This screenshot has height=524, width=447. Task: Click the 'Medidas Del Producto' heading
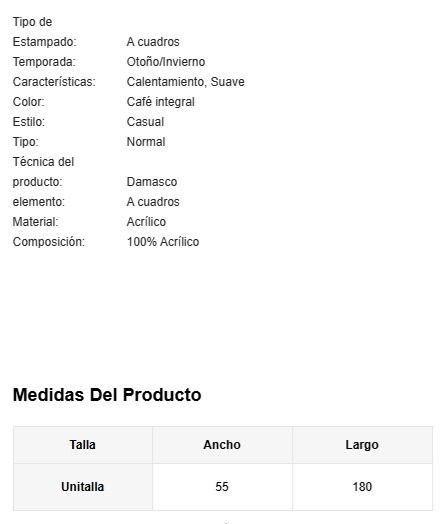coord(107,395)
